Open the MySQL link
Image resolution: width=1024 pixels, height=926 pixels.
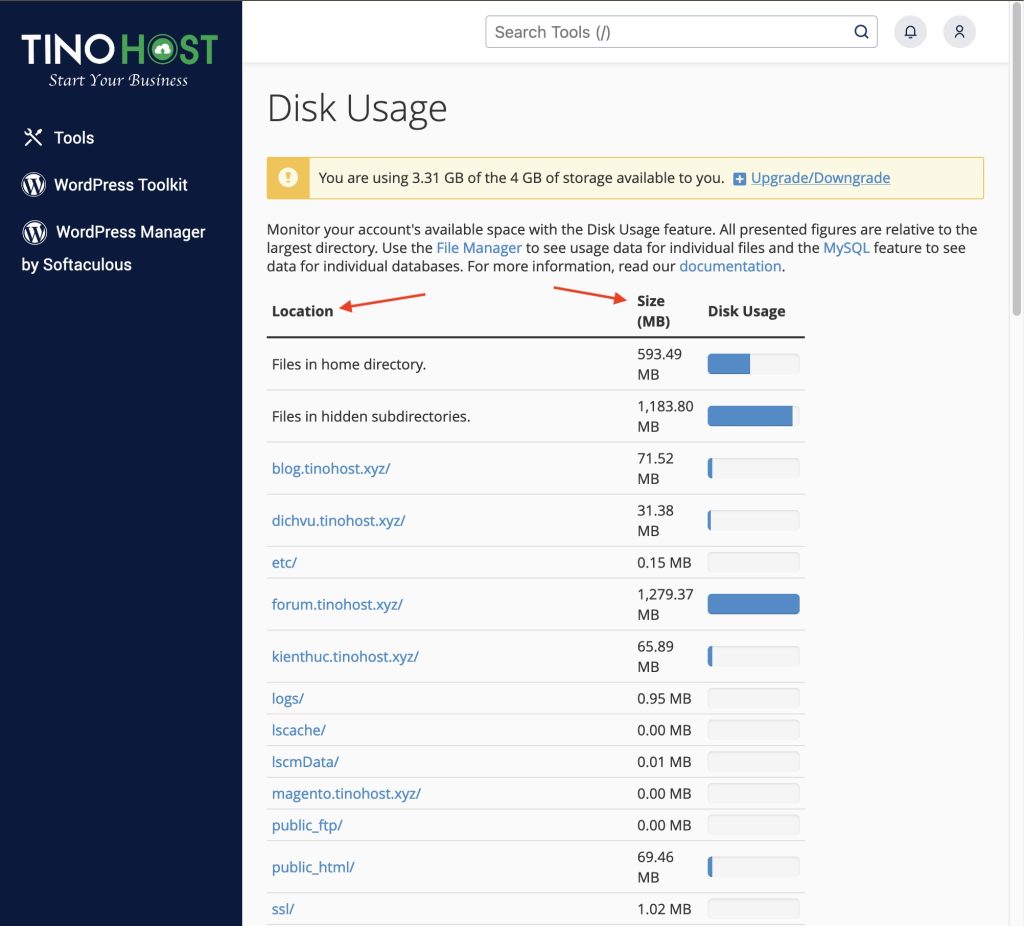(x=846, y=248)
